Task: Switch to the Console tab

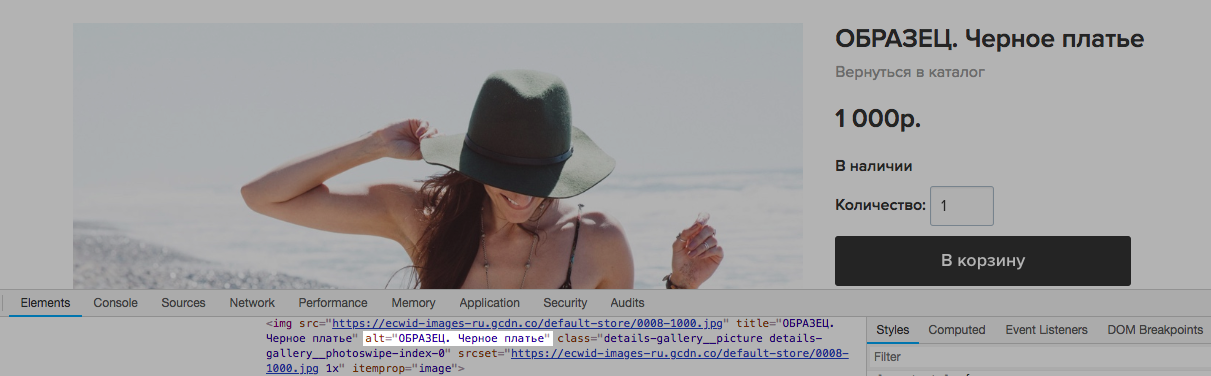Action: pos(116,303)
